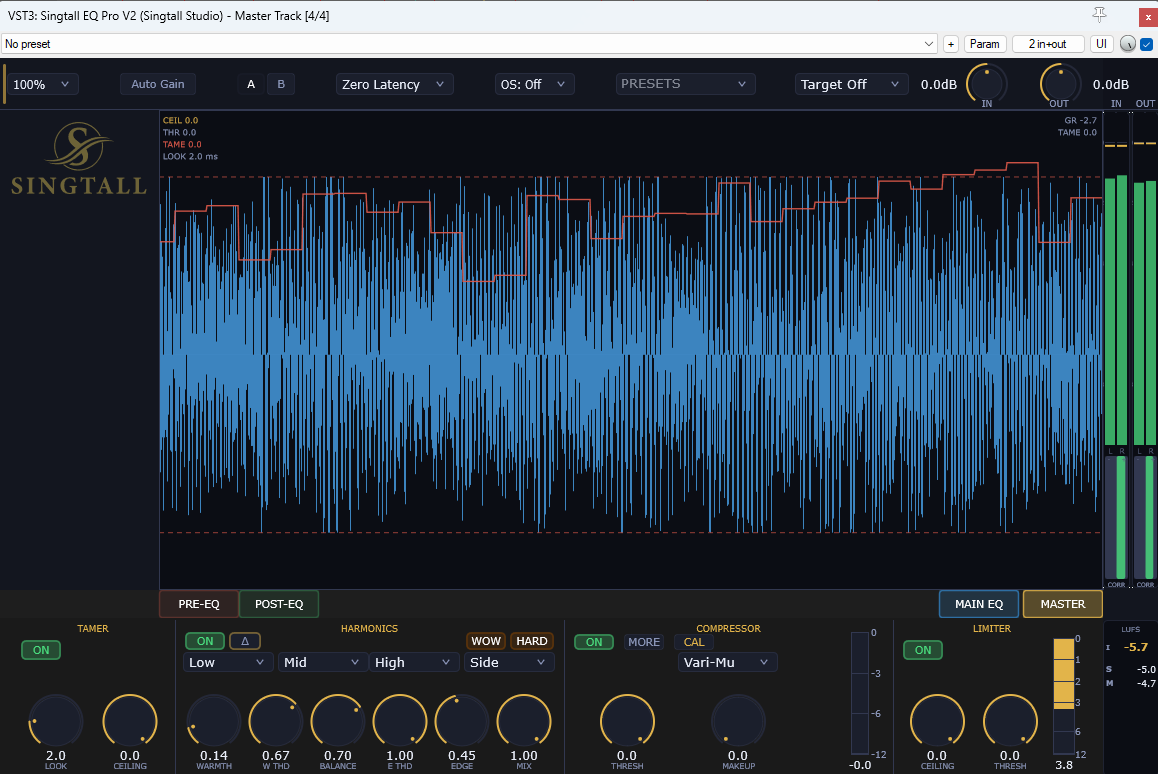Image resolution: width=1158 pixels, height=774 pixels.
Task: Click the Param button
Action: [984, 44]
